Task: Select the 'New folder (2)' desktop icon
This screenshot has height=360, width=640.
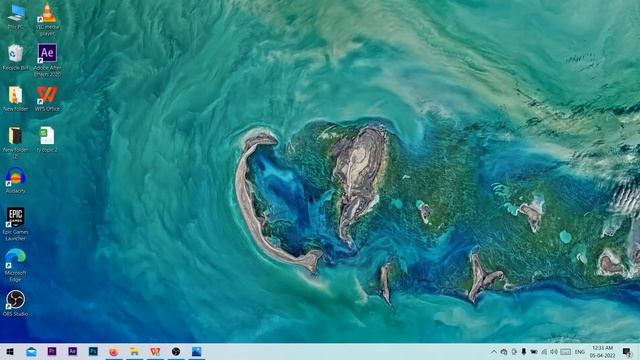Action: coord(16,142)
